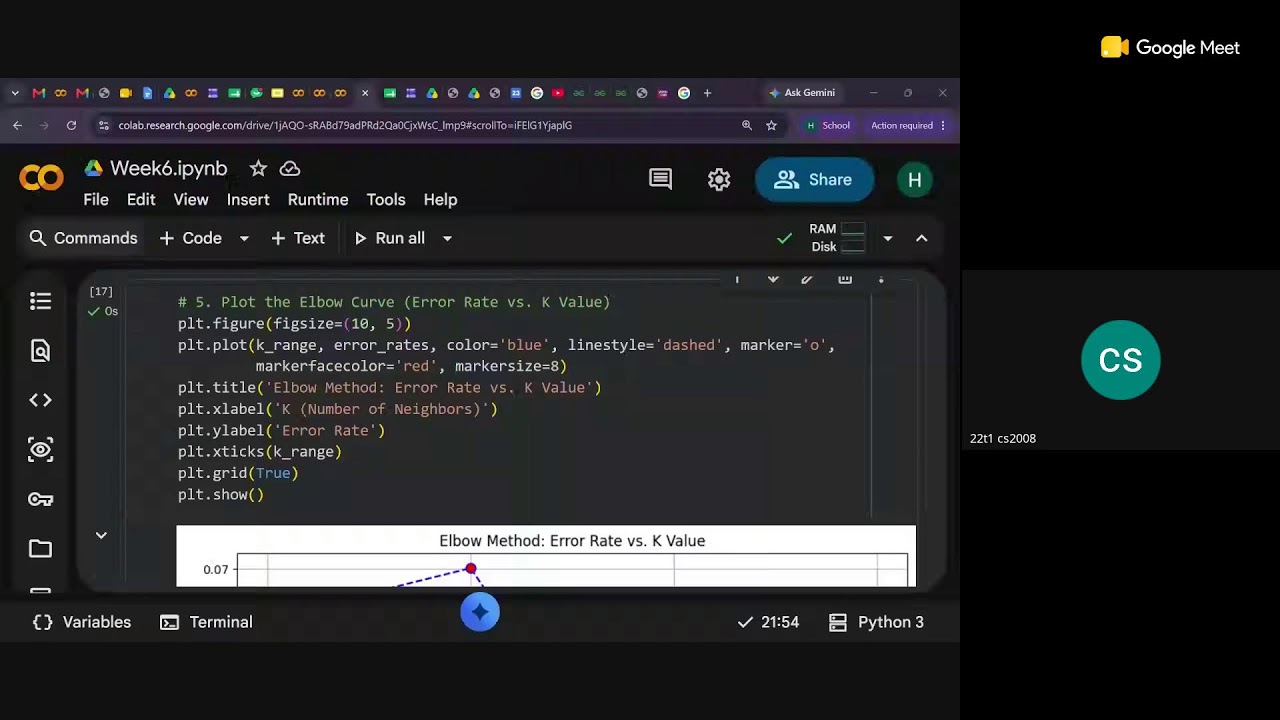Viewport: 1280px width, 720px height.
Task: Click the Google Meet logo
Action: coord(1170,47)
